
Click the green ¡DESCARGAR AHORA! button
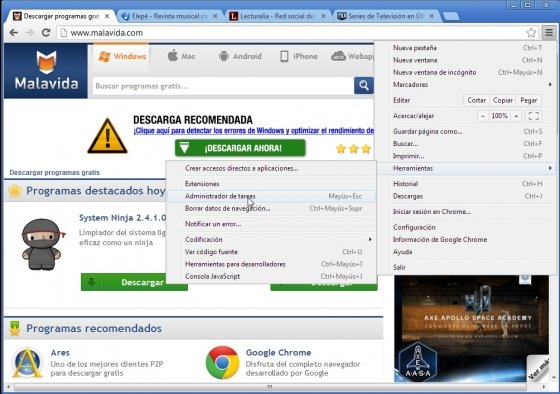240,148
